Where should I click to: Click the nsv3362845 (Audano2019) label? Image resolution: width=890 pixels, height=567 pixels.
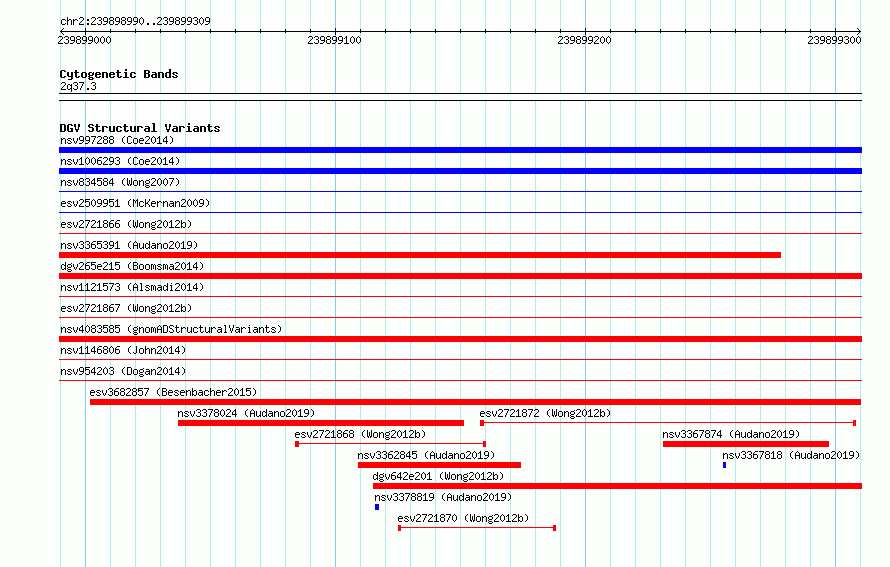point(426,455)
